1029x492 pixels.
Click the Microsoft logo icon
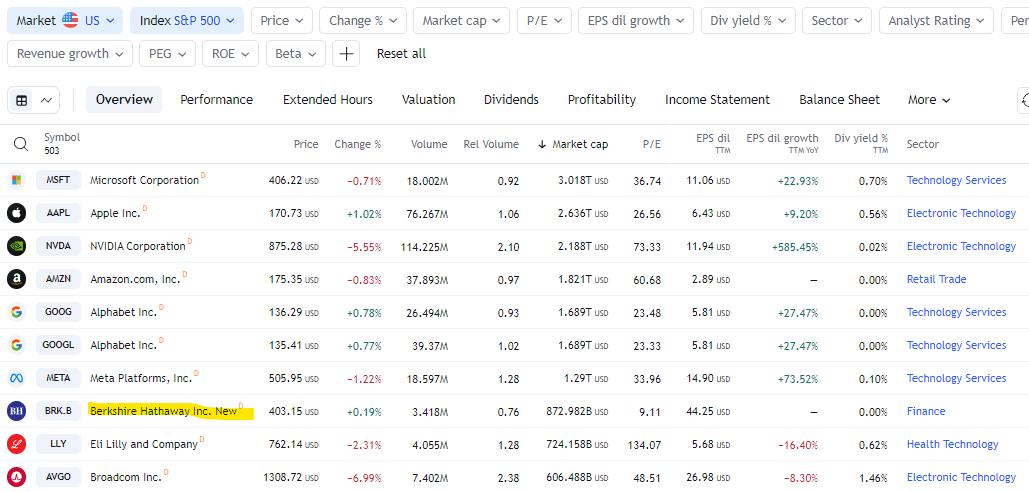pyautogui.click(x=16, y=180)
